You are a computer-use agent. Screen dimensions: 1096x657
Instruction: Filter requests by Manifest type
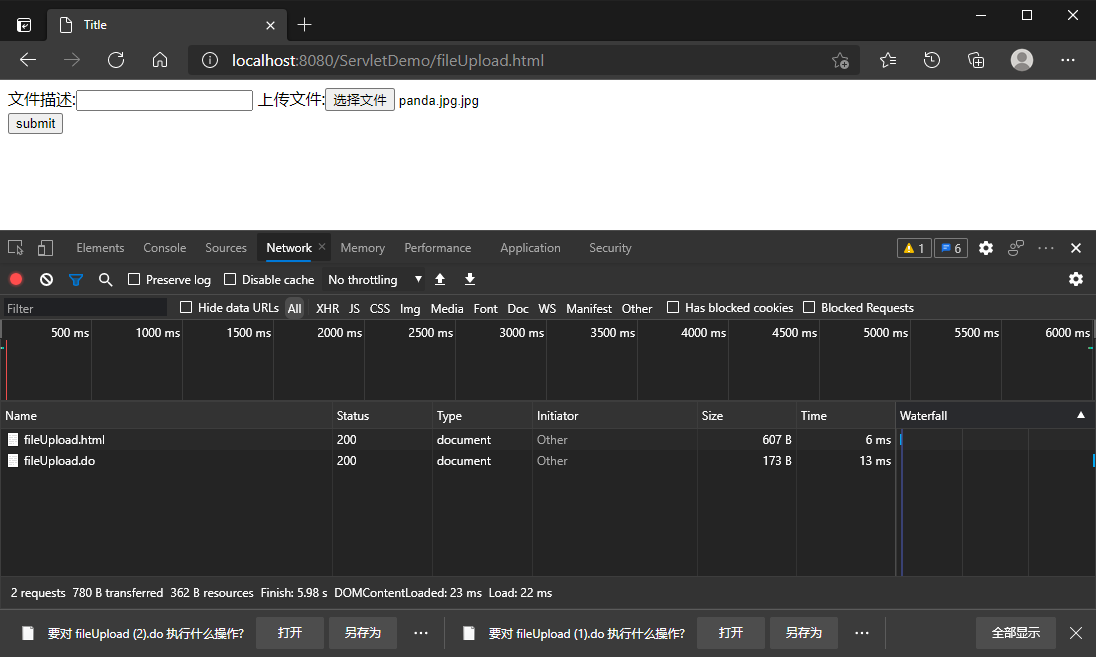(589, 308)
